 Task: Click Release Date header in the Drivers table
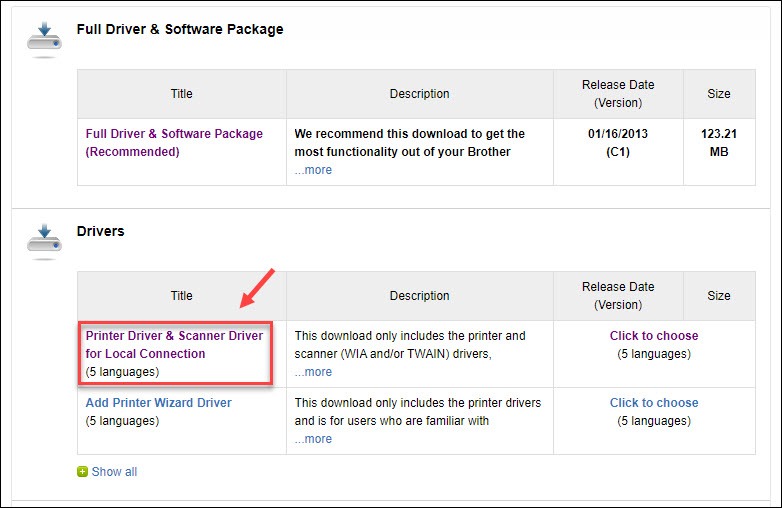pos(617,296)
